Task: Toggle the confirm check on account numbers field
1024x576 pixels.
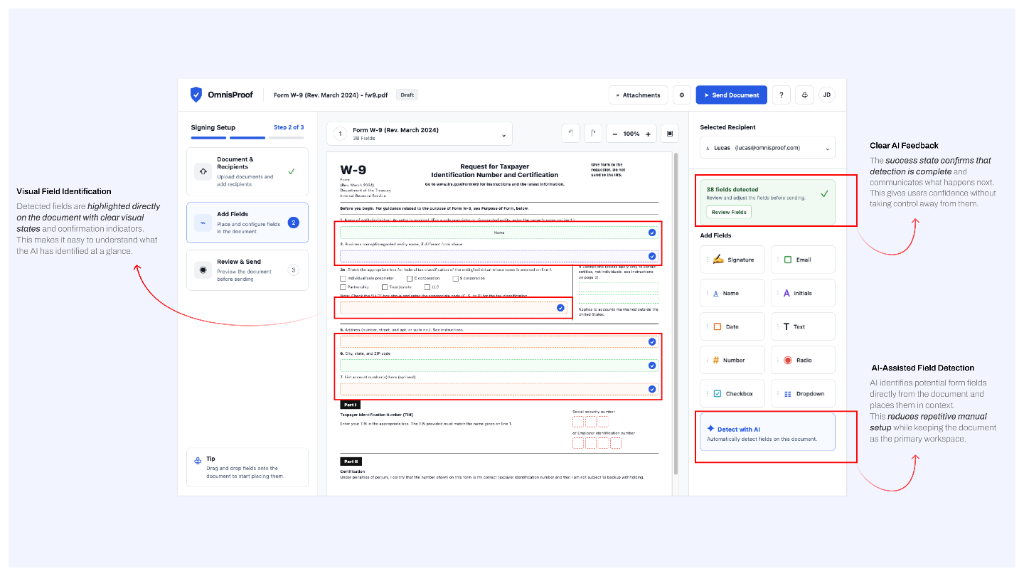Action: tap(652, 389)
